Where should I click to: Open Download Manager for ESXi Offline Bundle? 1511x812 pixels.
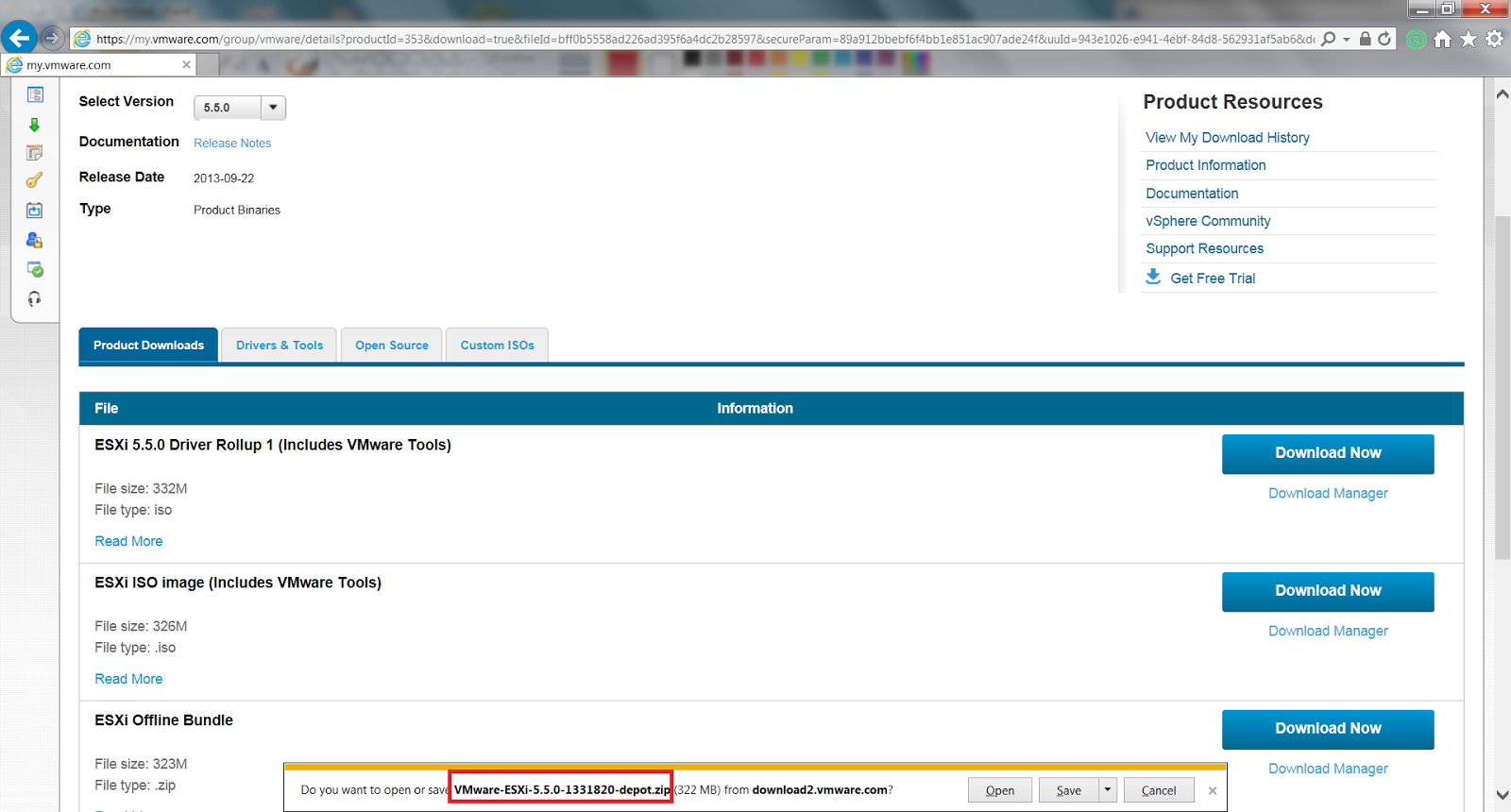point(1328,770)
